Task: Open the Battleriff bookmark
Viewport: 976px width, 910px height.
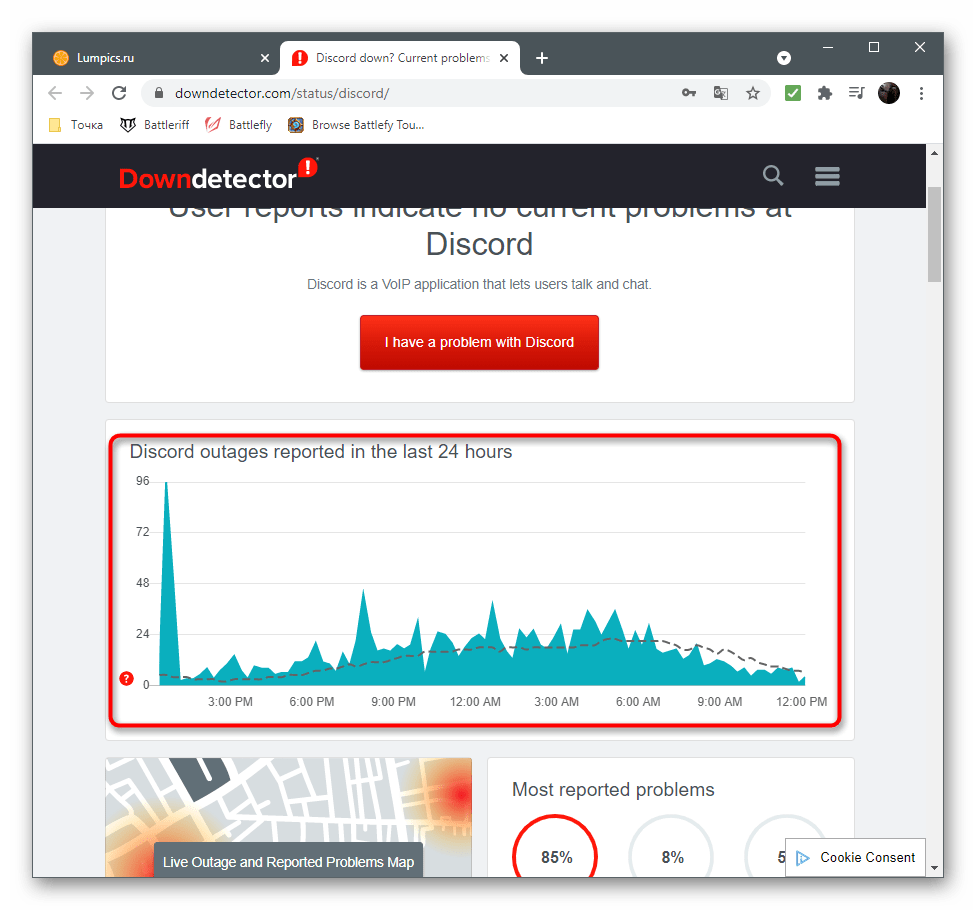Action: pyautogui.click(x=155, y=125)
